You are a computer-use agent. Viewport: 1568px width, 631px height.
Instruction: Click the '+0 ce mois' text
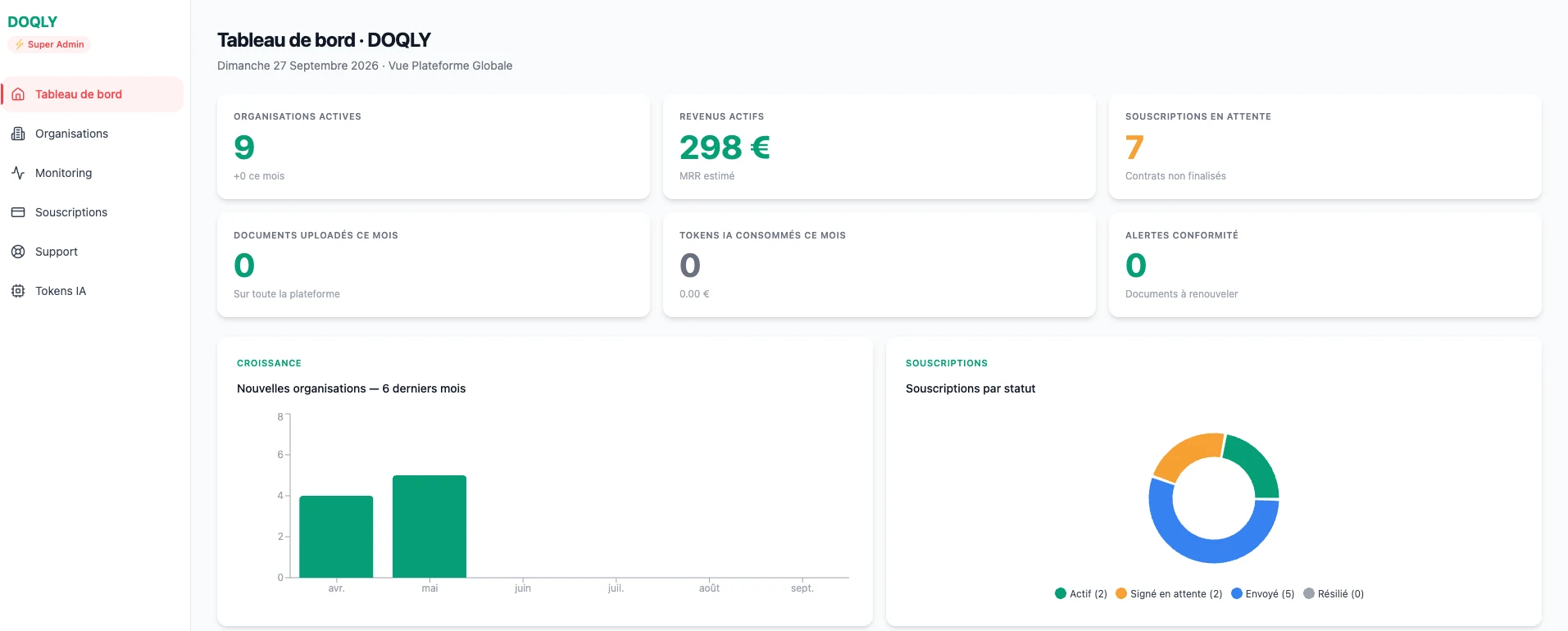259,176
